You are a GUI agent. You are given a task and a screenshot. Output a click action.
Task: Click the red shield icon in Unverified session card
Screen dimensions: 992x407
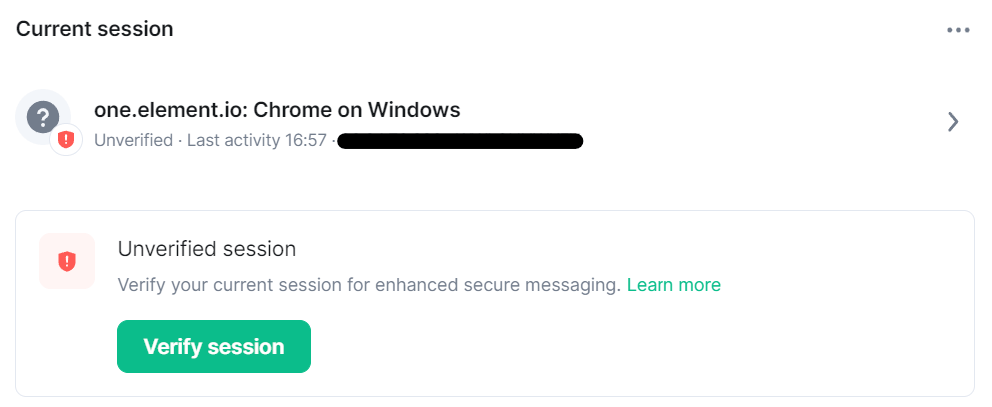(66, 261)
